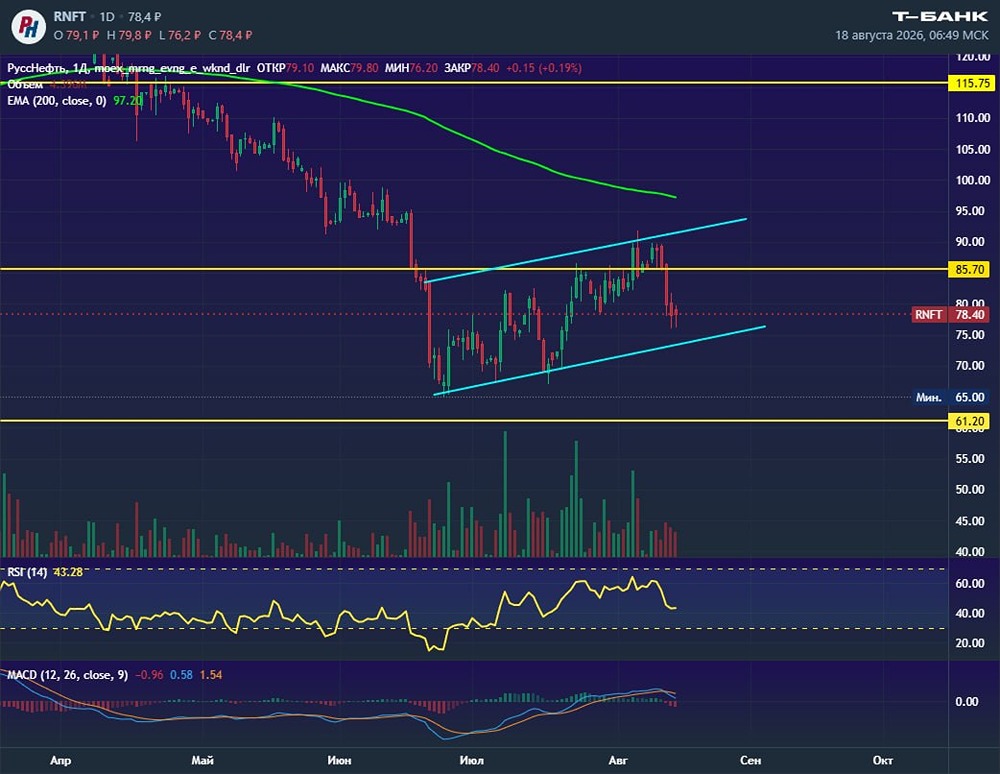Click the RNFT ticker symbol in header
This screenshot has width=1000, height=774.
(x=70, y=17)
